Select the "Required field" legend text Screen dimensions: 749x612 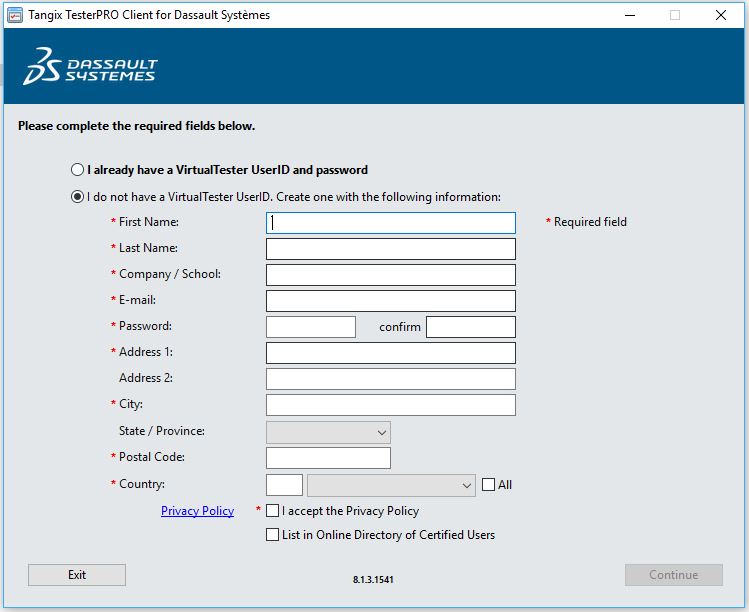point(590,222)
